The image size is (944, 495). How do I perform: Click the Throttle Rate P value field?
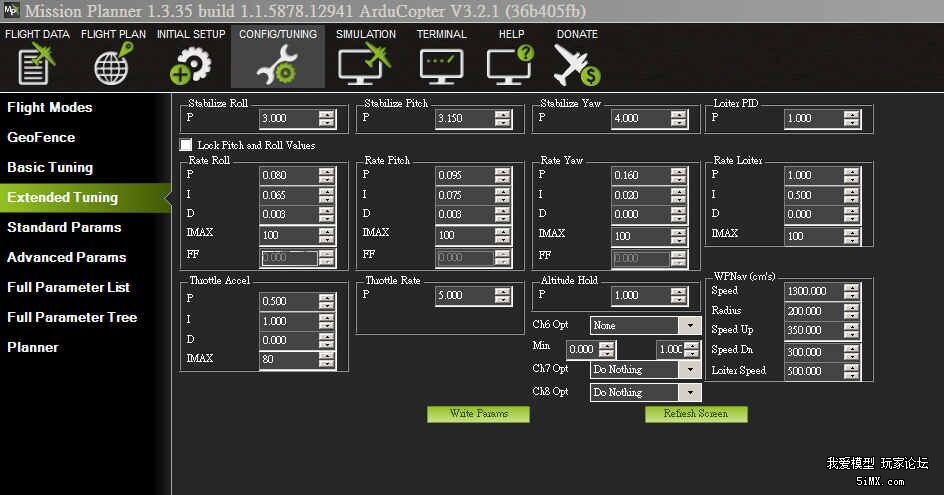pyautogui.click(x=465, y=296)
